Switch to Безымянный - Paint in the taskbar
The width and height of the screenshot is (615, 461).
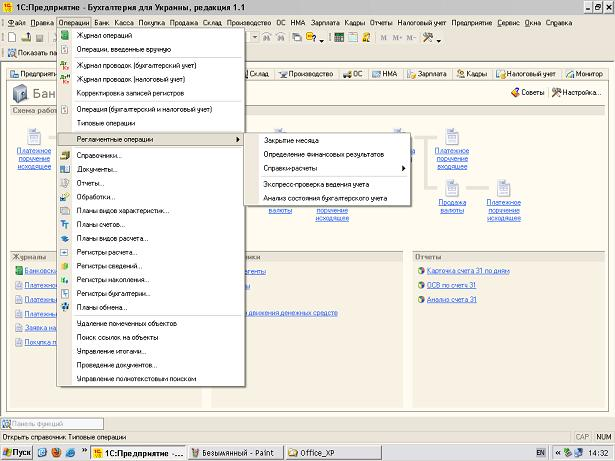click(x=235, y=453)
